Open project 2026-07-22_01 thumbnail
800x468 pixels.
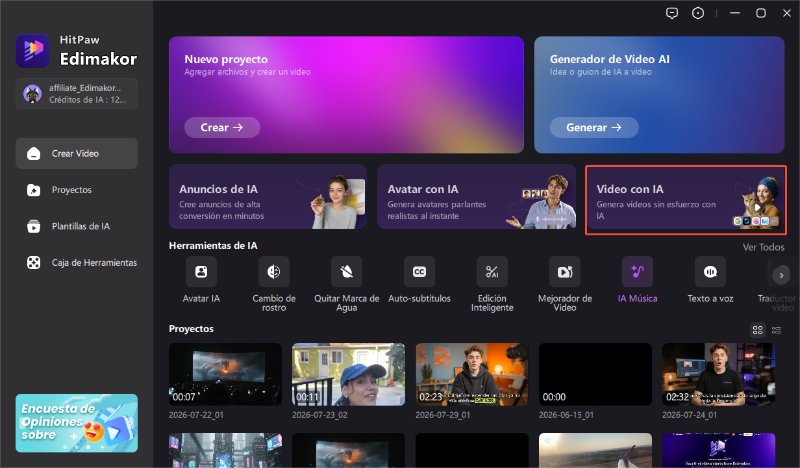coord(225,375)
